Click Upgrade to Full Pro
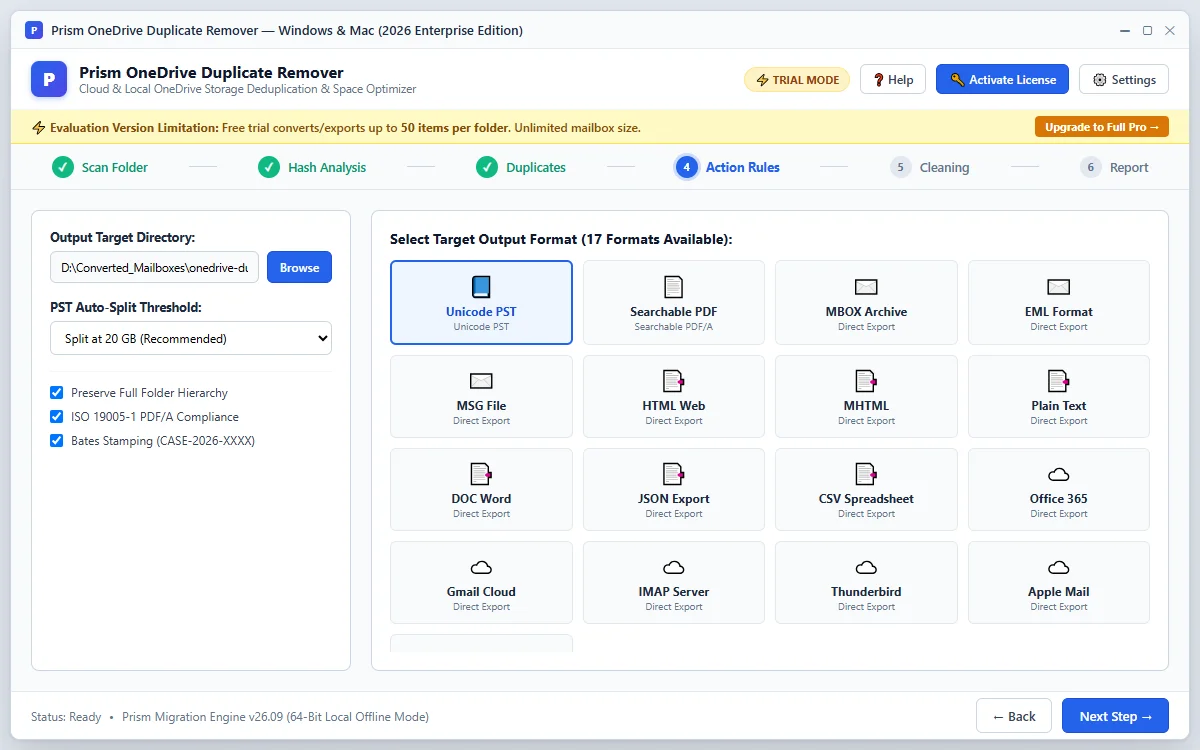This screenshot has width=1200, height=750. point(1102,127)
